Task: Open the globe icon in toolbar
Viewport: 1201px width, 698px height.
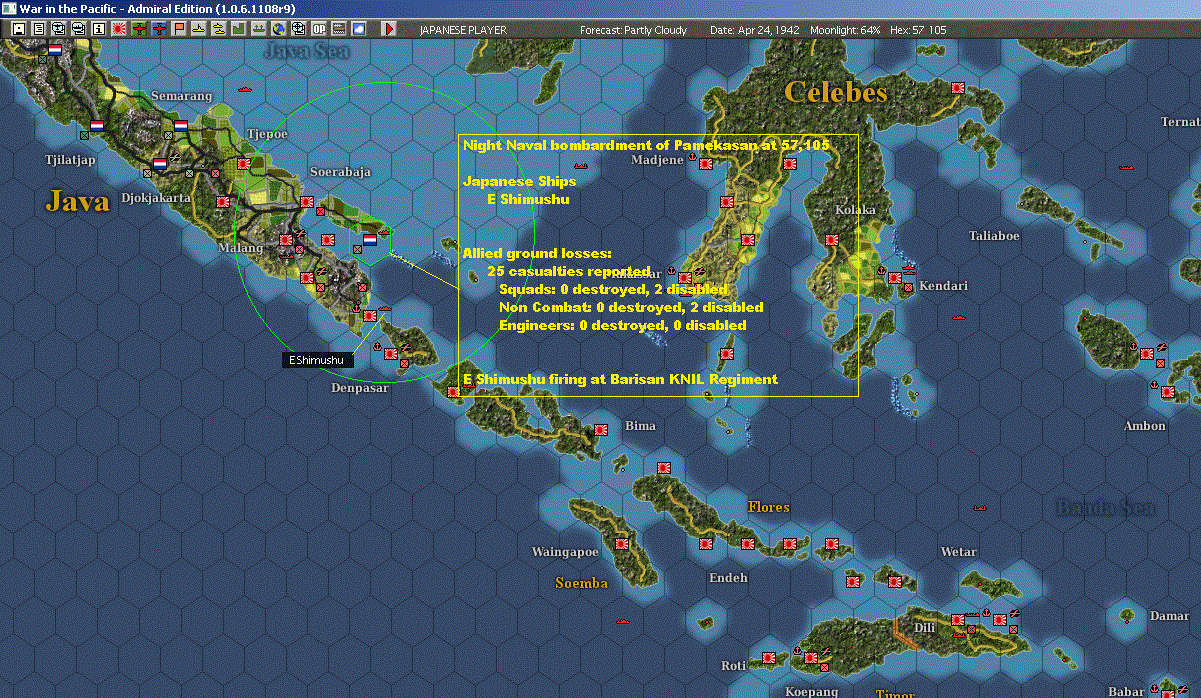Action: click(x=278, y=29)
